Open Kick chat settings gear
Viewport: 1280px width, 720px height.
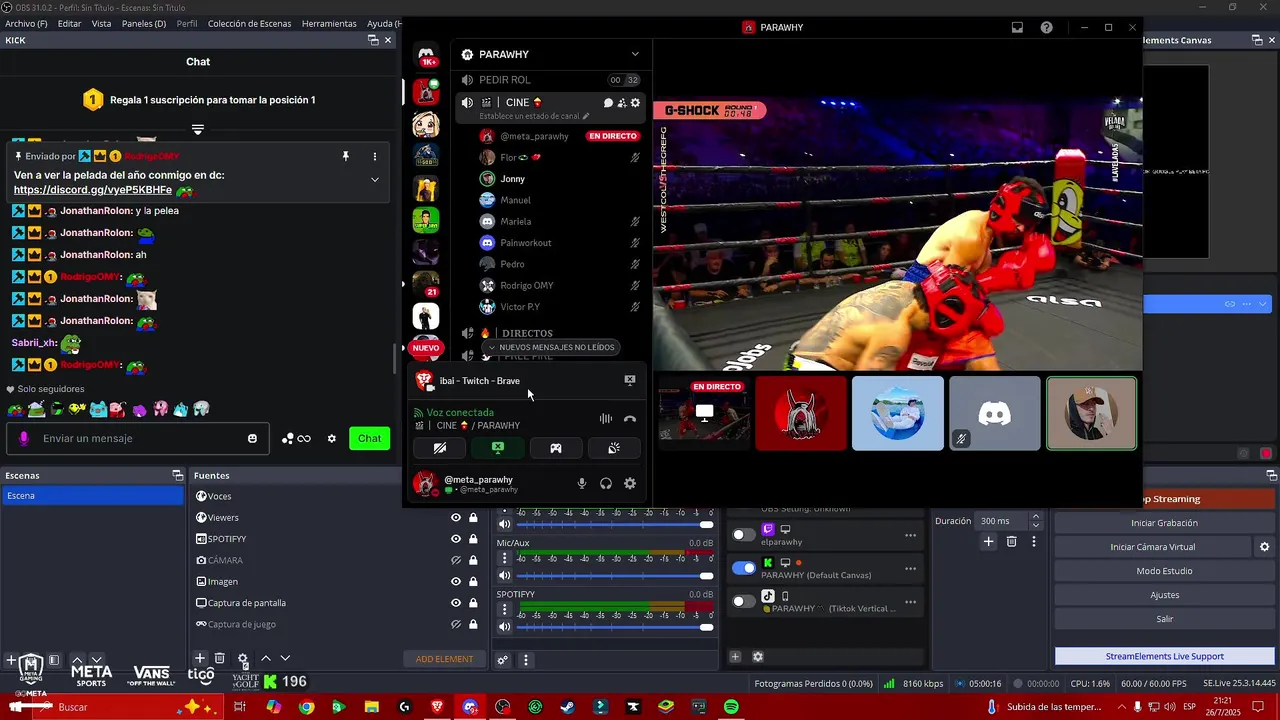332,438
